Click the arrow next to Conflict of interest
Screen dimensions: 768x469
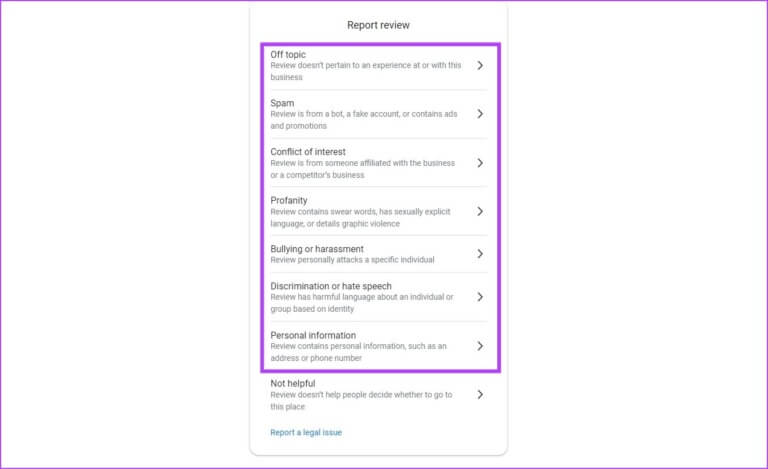(x=480, y=163)
